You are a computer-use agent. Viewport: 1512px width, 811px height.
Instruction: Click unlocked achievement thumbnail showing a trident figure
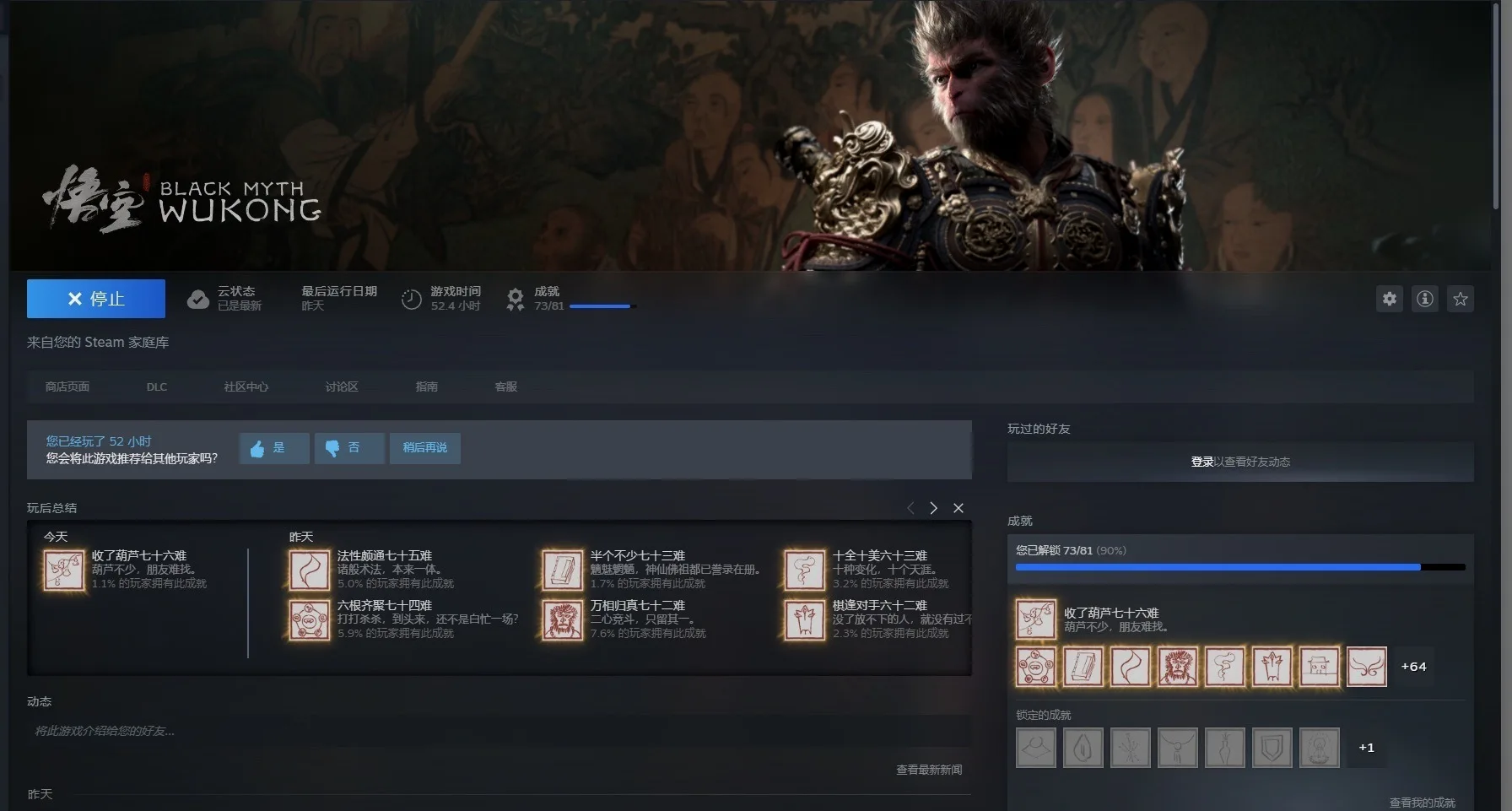[1272, 667]
